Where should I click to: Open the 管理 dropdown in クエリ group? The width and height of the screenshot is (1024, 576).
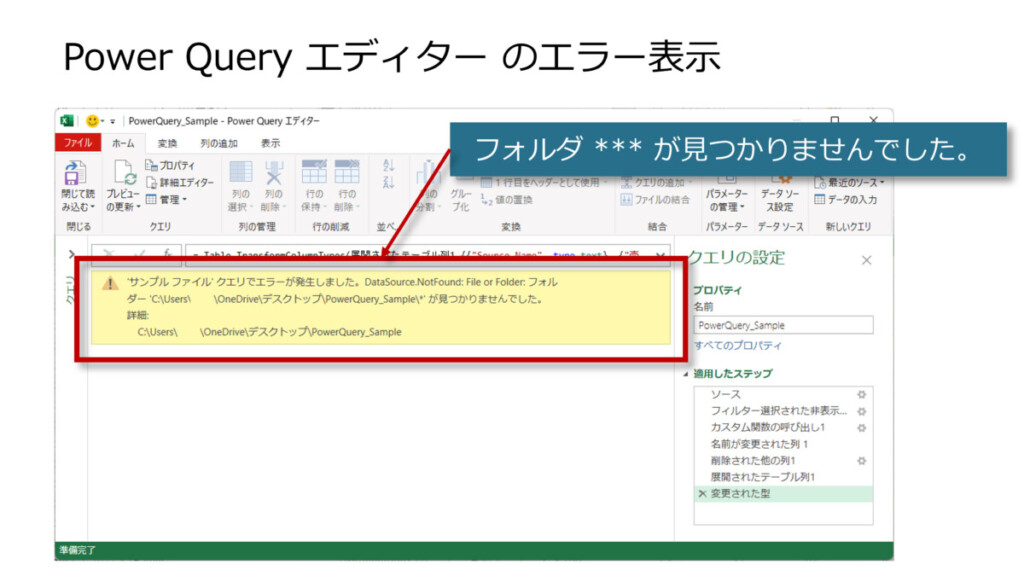pos(169,200)
